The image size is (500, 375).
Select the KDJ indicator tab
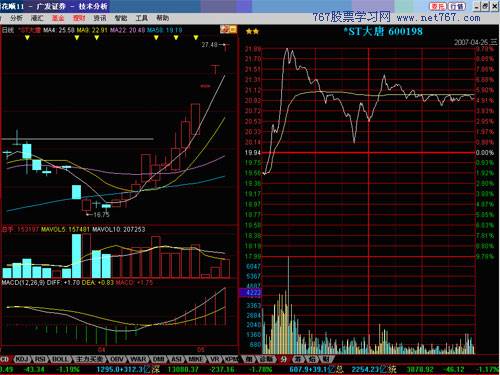(22, 359)
